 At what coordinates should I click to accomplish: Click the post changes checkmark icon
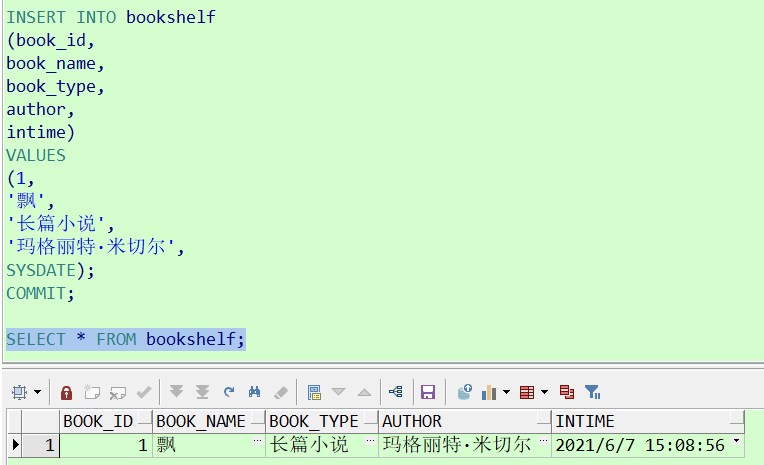click(x=144, y=392)
